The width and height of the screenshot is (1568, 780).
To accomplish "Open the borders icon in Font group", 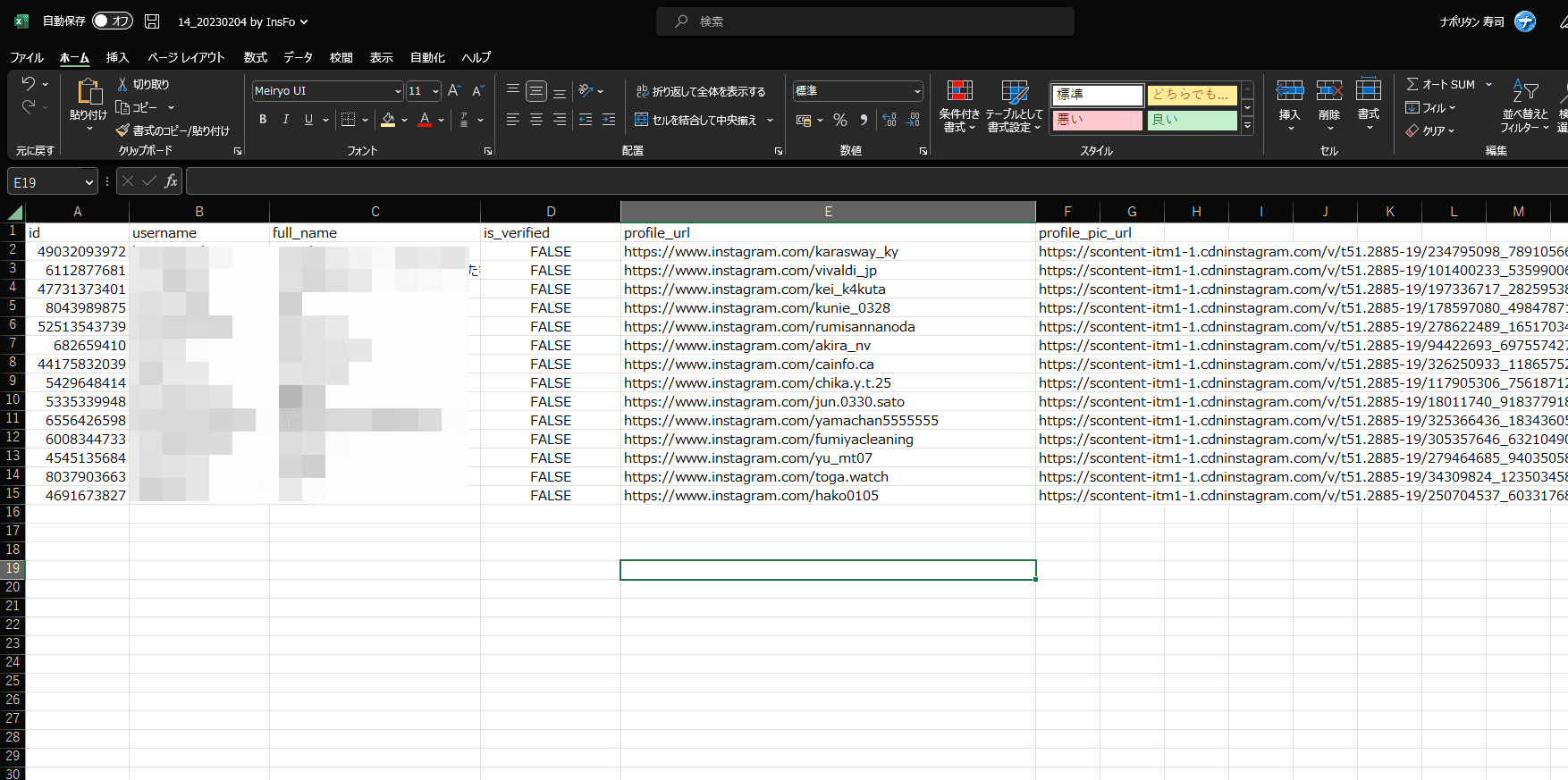I will click(349, 120).
